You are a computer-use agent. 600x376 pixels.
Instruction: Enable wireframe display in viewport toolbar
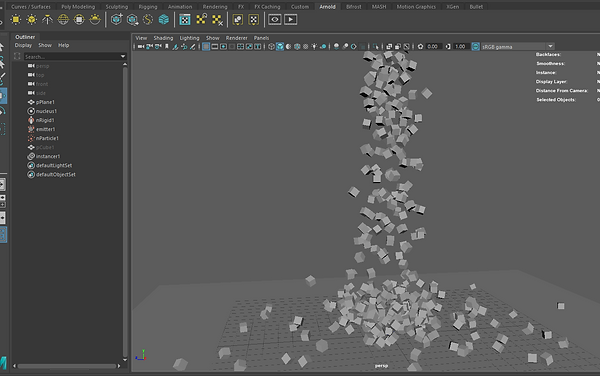point(271,47)
